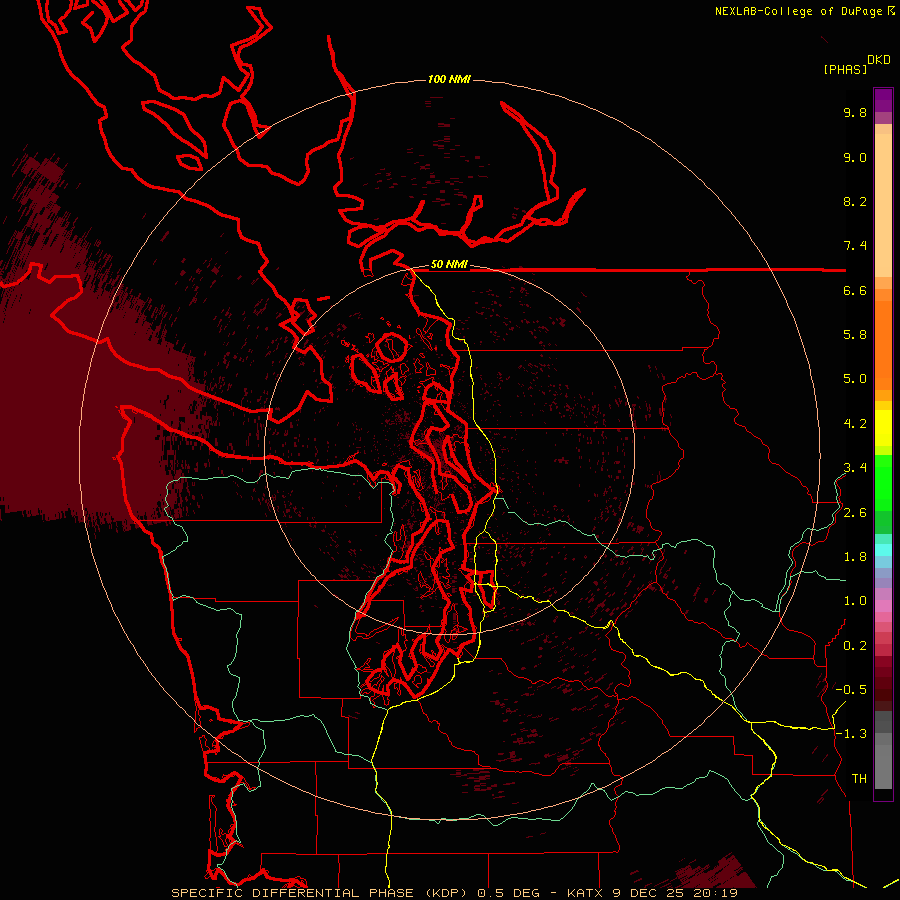Click the 7.4 legend value
This screenshot has height=900, width=900.
855,246
